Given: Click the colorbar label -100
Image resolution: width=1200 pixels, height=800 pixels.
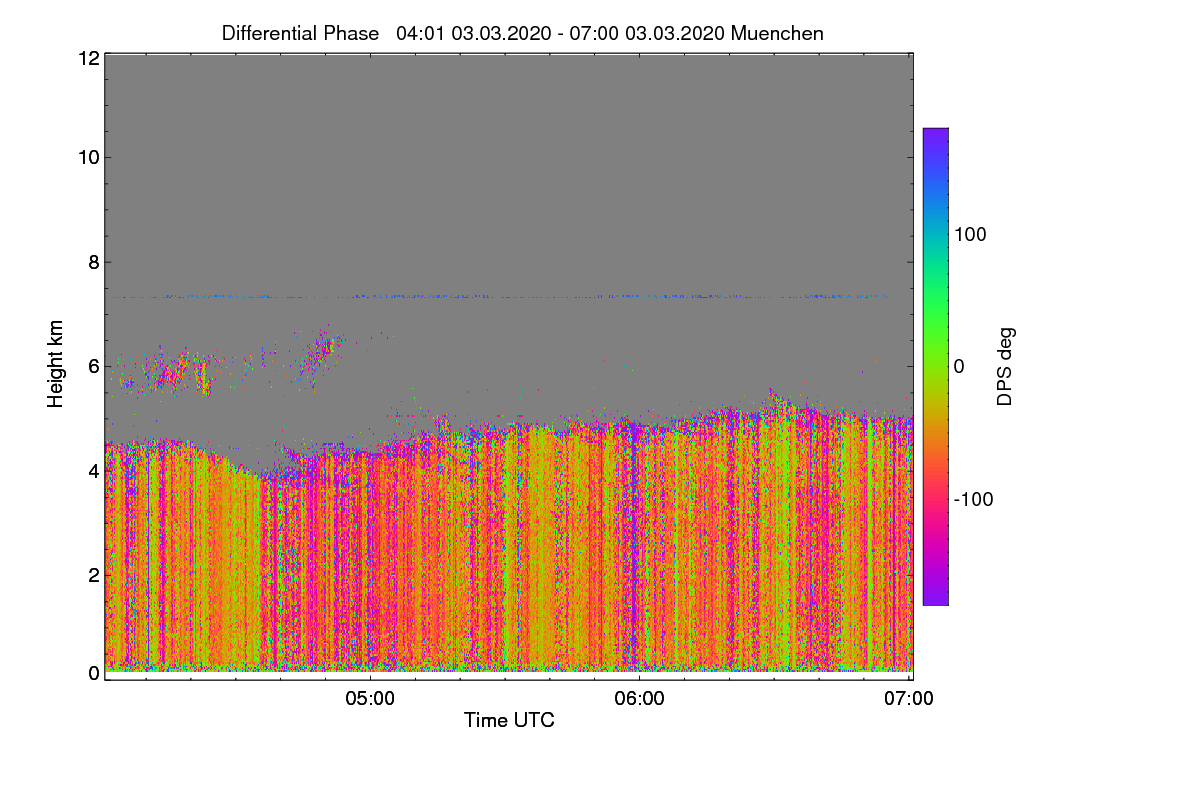Looking at the screenshot, I should (974, 499).
